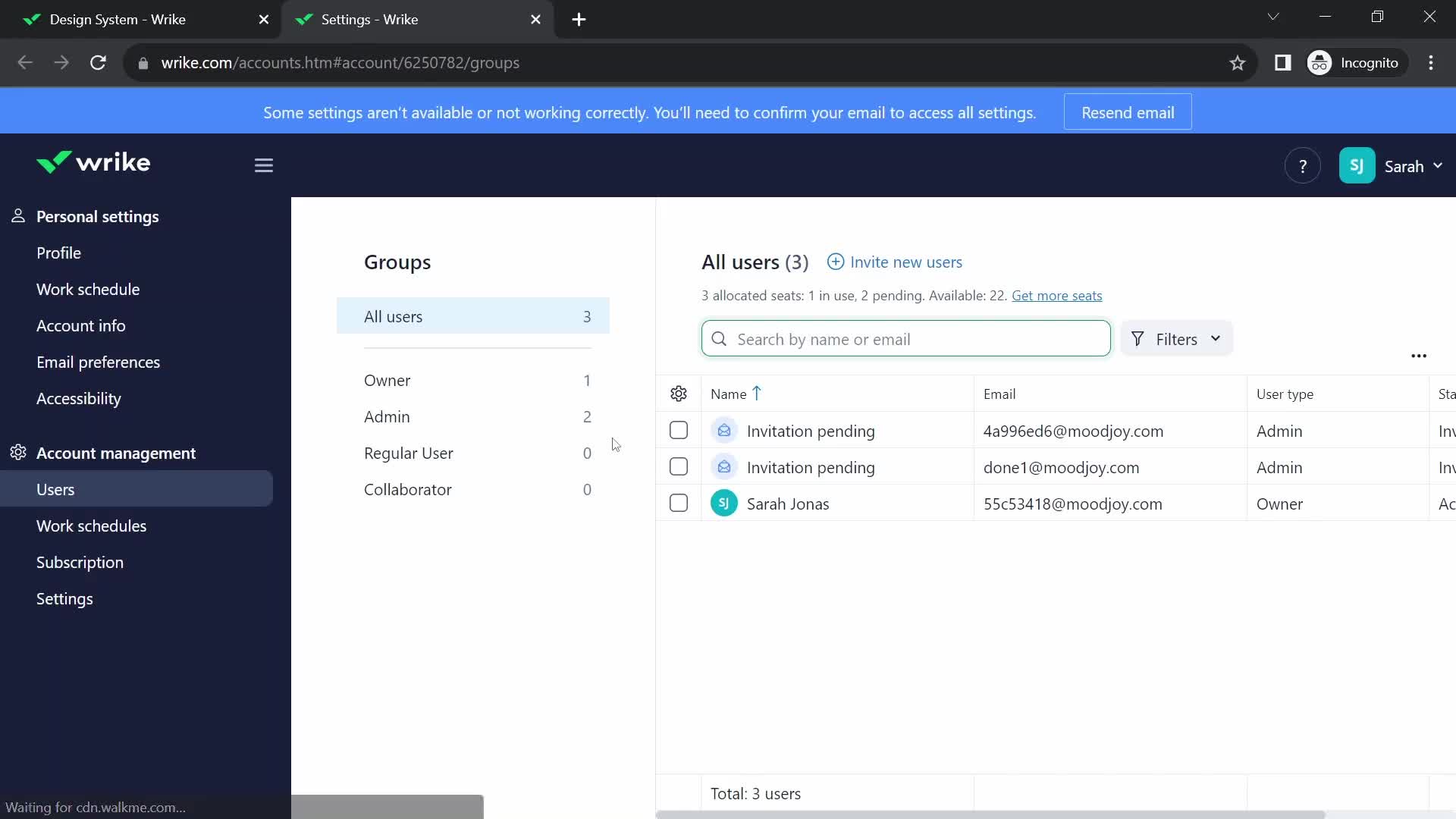Toggle checkbox for second invitation pending user
This screenshot has height=819, width=1456.
click(x=679, y=467)
